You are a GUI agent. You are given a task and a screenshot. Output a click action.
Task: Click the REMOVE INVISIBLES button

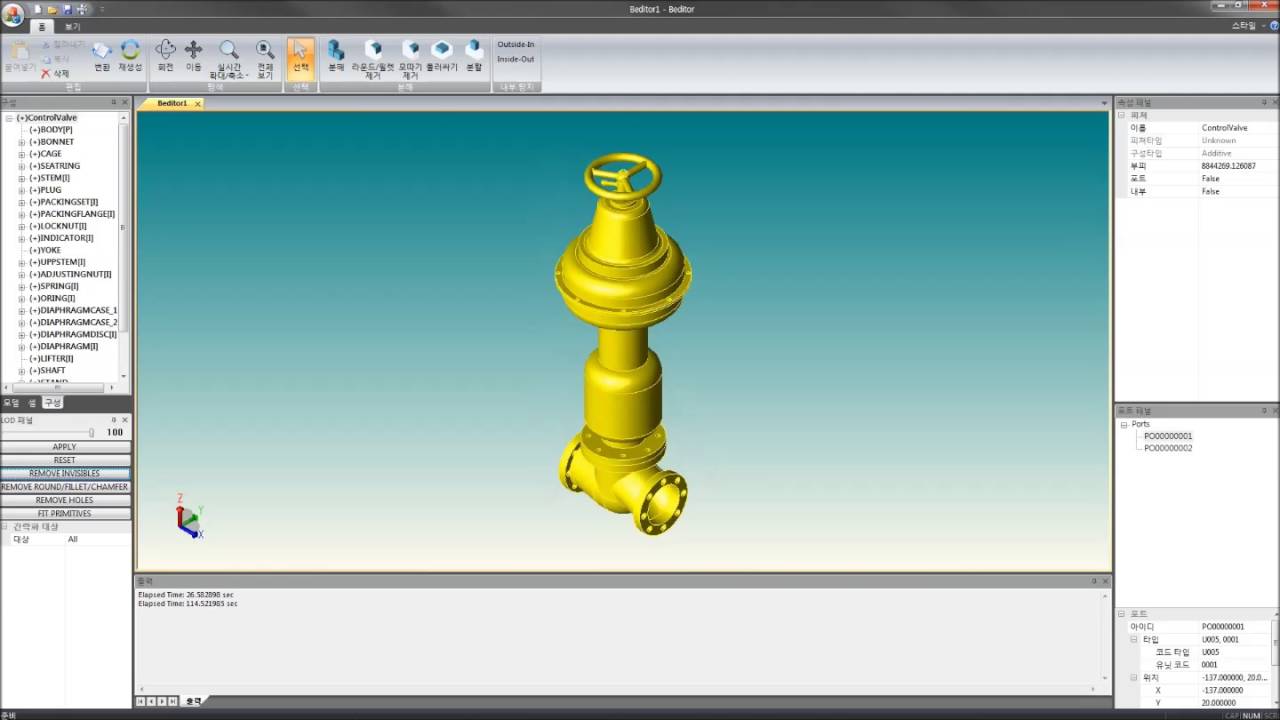(65, 473)
